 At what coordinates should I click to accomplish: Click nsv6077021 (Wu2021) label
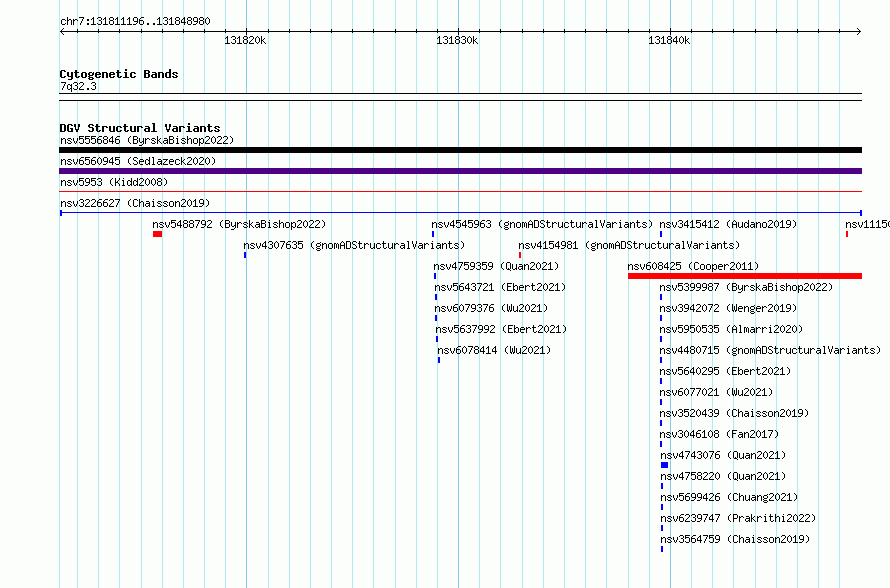tap(716, 392)
